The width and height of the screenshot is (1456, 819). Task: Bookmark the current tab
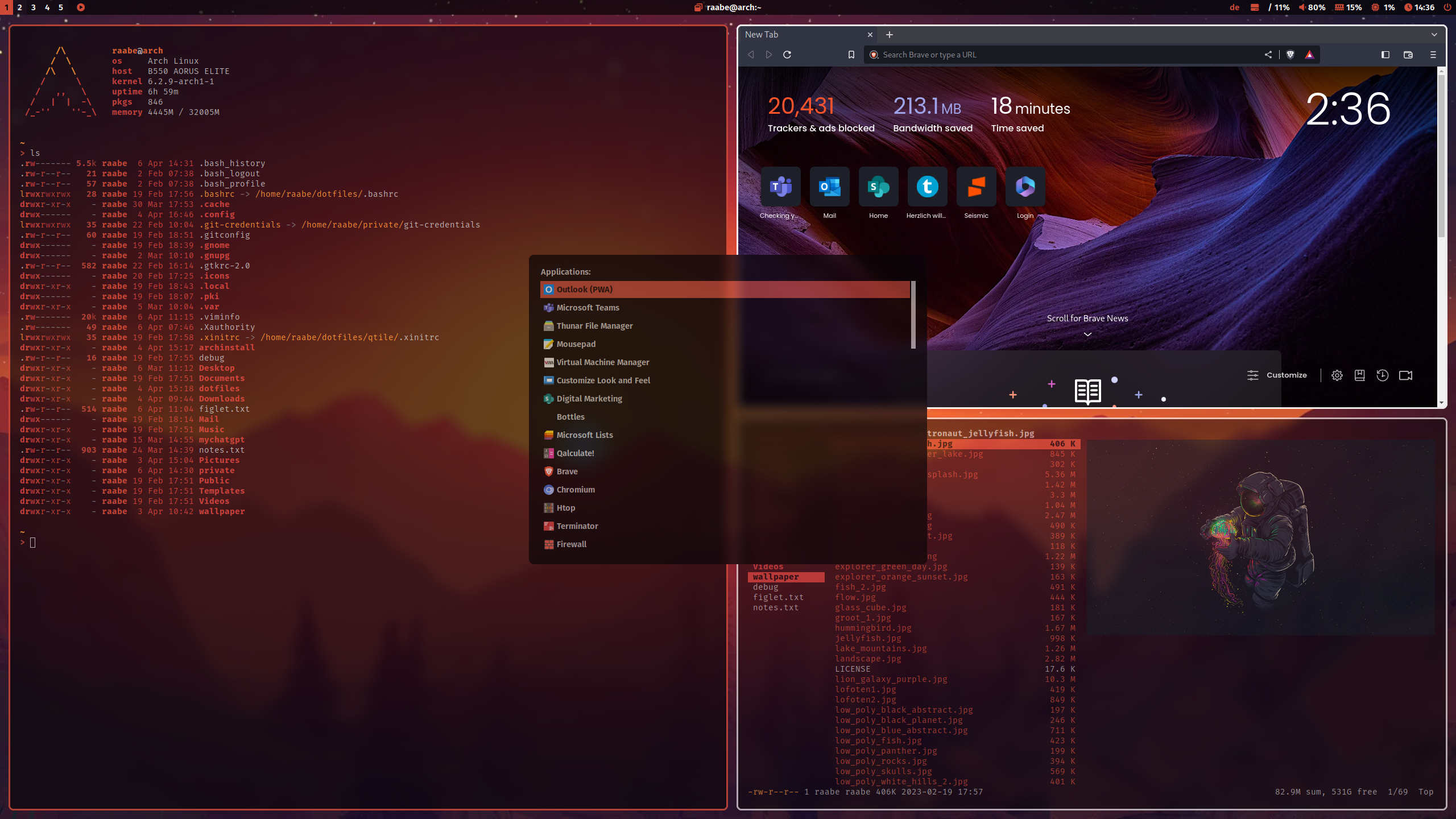(851, 55)
